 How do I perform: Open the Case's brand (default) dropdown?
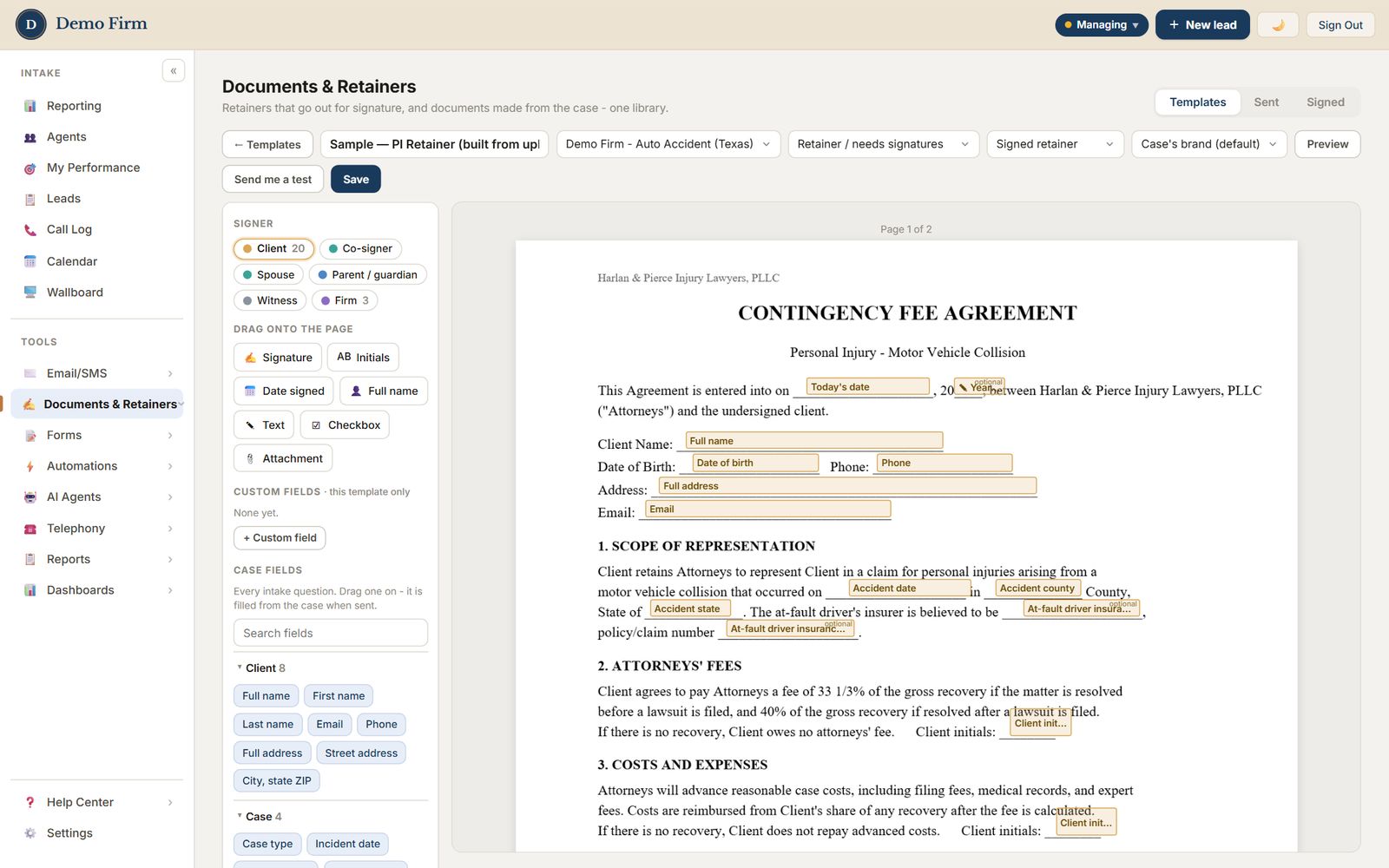1209,144
